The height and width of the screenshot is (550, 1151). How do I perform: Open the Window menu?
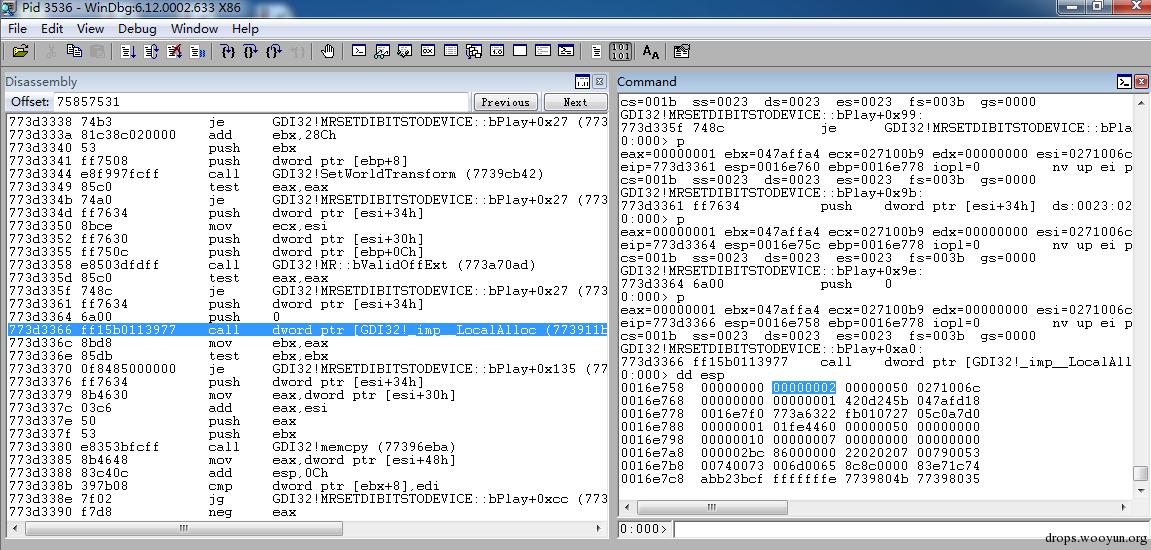tap(194, 29)
